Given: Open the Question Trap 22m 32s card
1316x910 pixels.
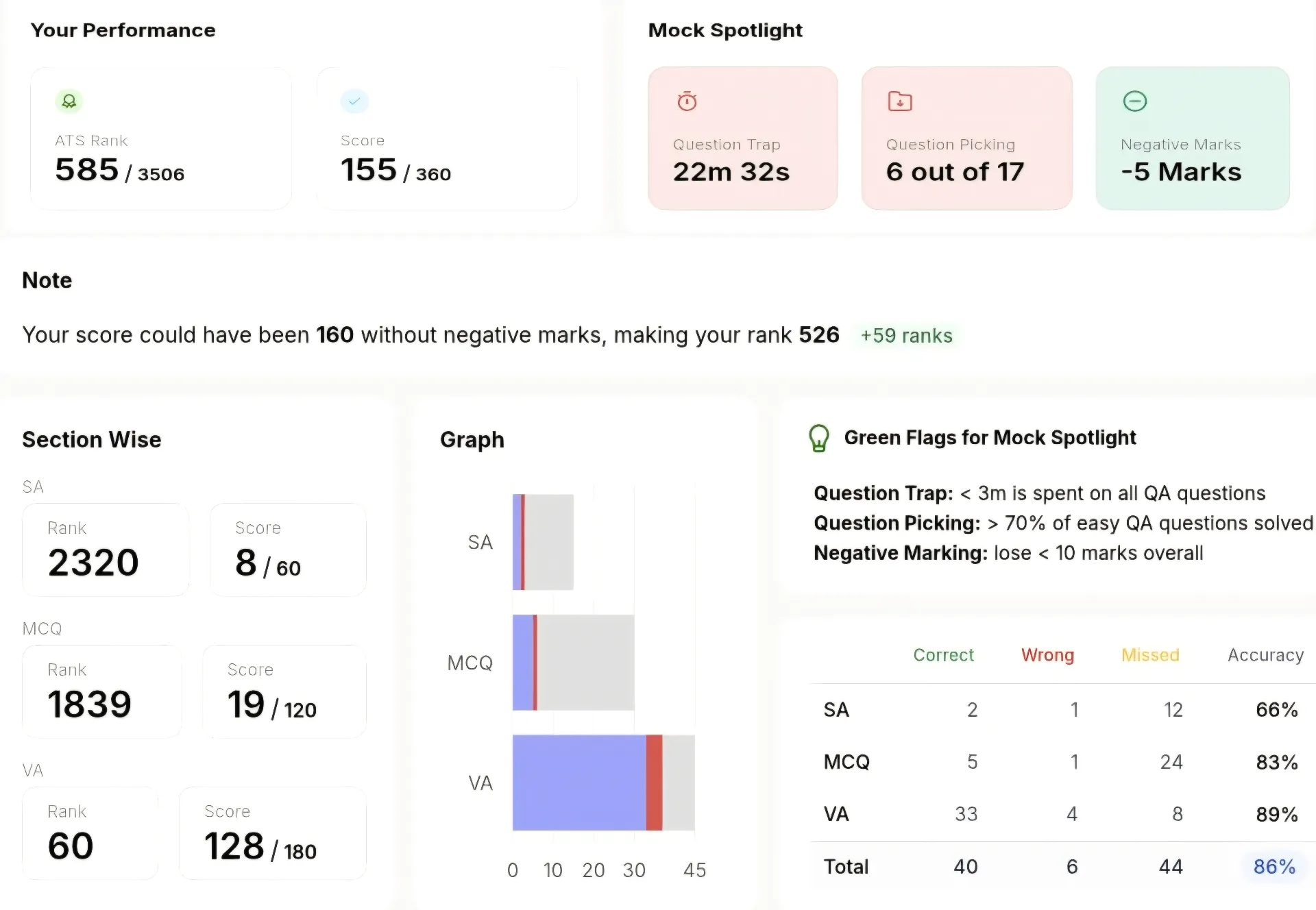Looking at the screenshot, I should [x=742, y=138].
